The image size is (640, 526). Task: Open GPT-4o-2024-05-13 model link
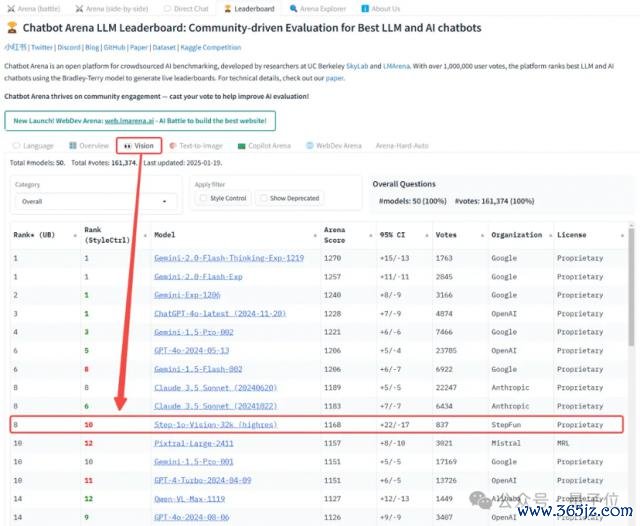[191, 351]
